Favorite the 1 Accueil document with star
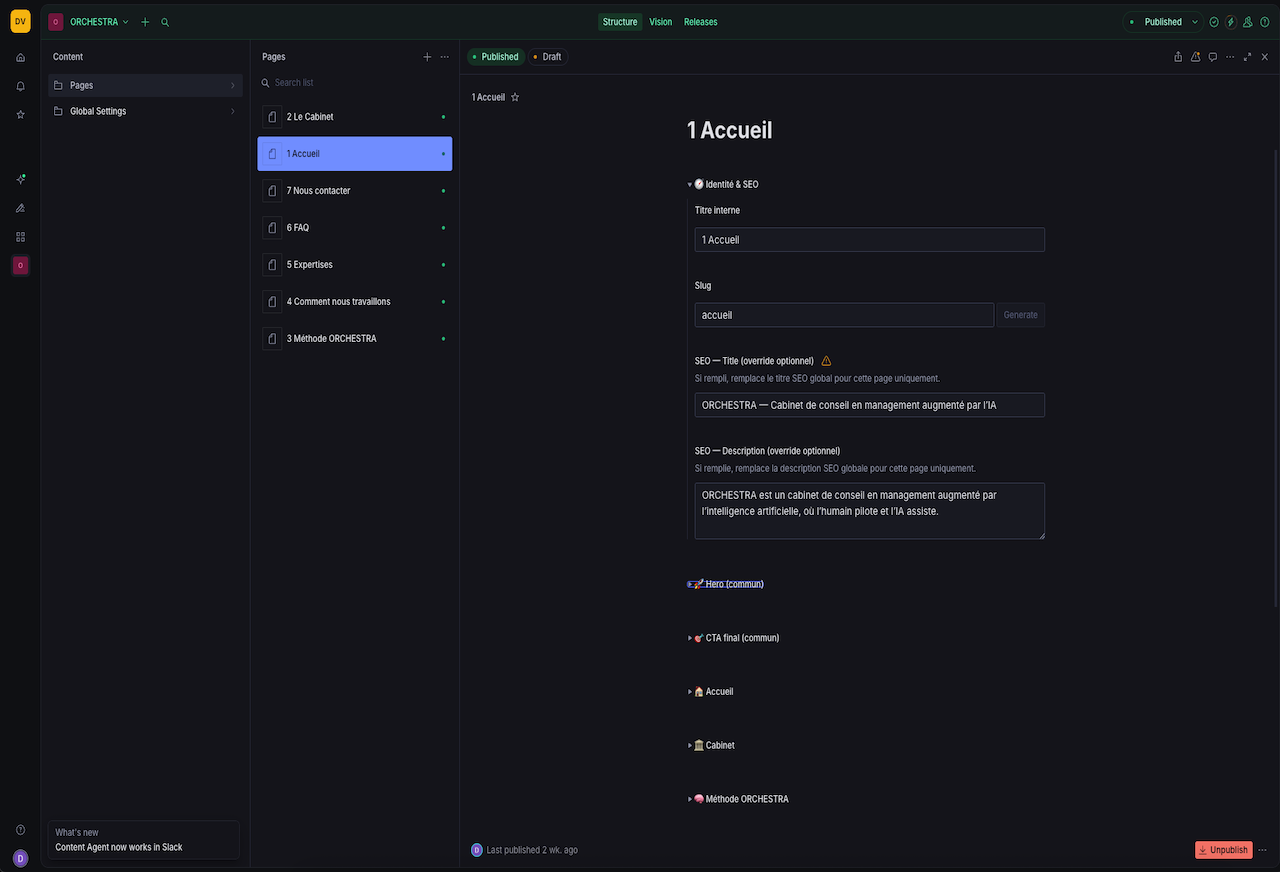The width and height of the screenshot is (1280, 872). (x=515, y=97)
